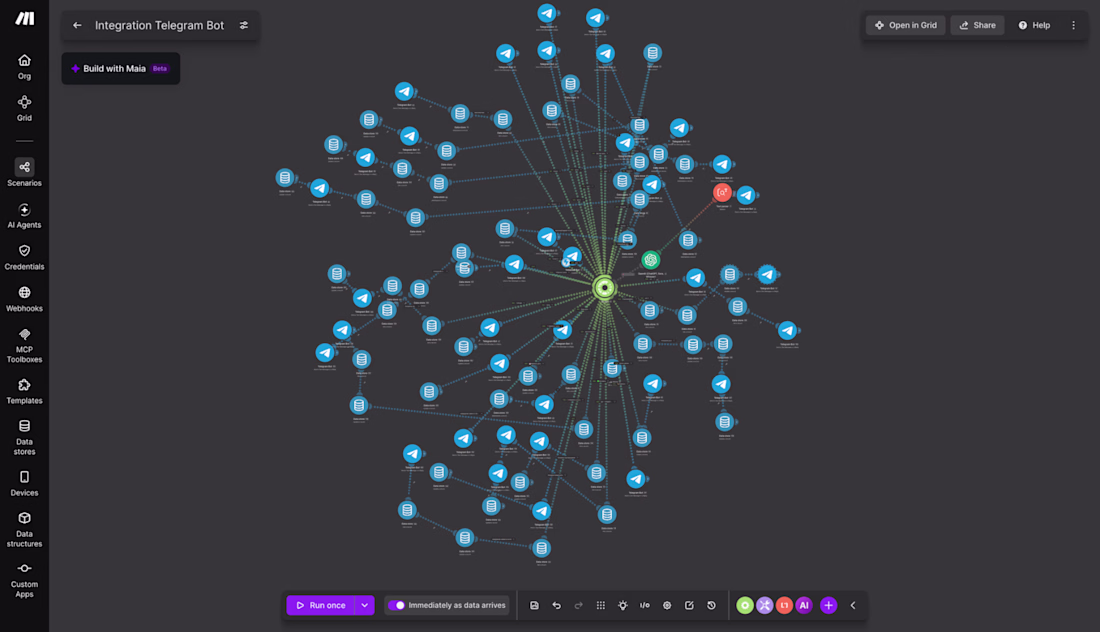Go back using the arrow beside scenario title

(x=77, y=25)
